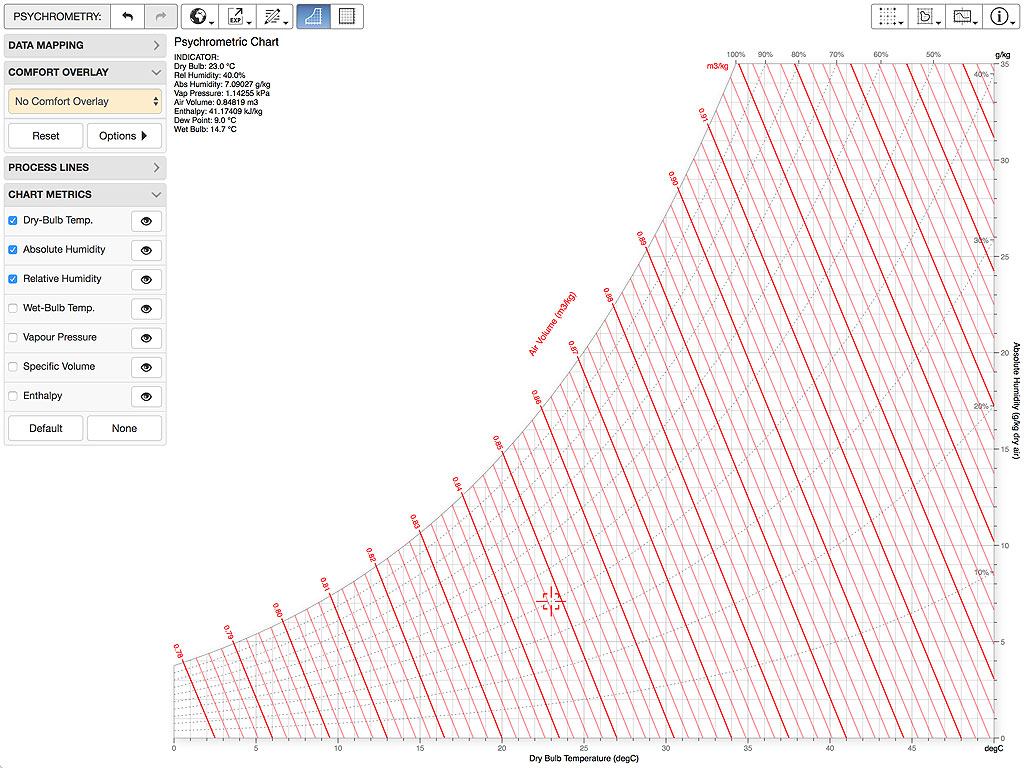Image resolution: width=1024 pixels, height=768 pixels.
Task: Select the square grid chart view icon
Action: (x=347, y=16)
